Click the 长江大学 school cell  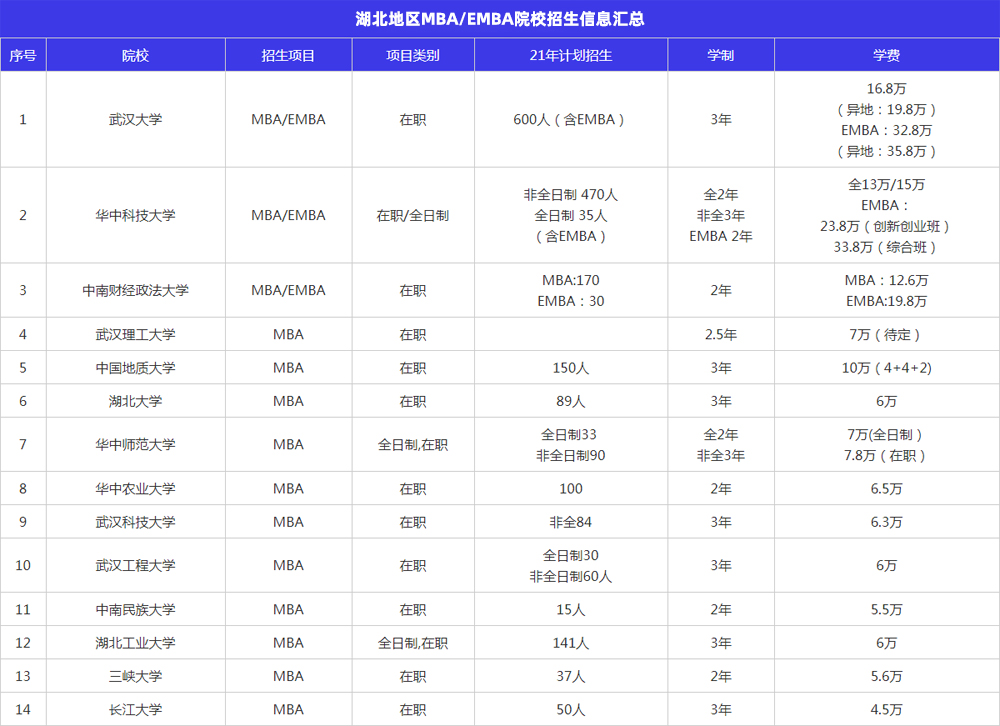(x=135, y=710)
